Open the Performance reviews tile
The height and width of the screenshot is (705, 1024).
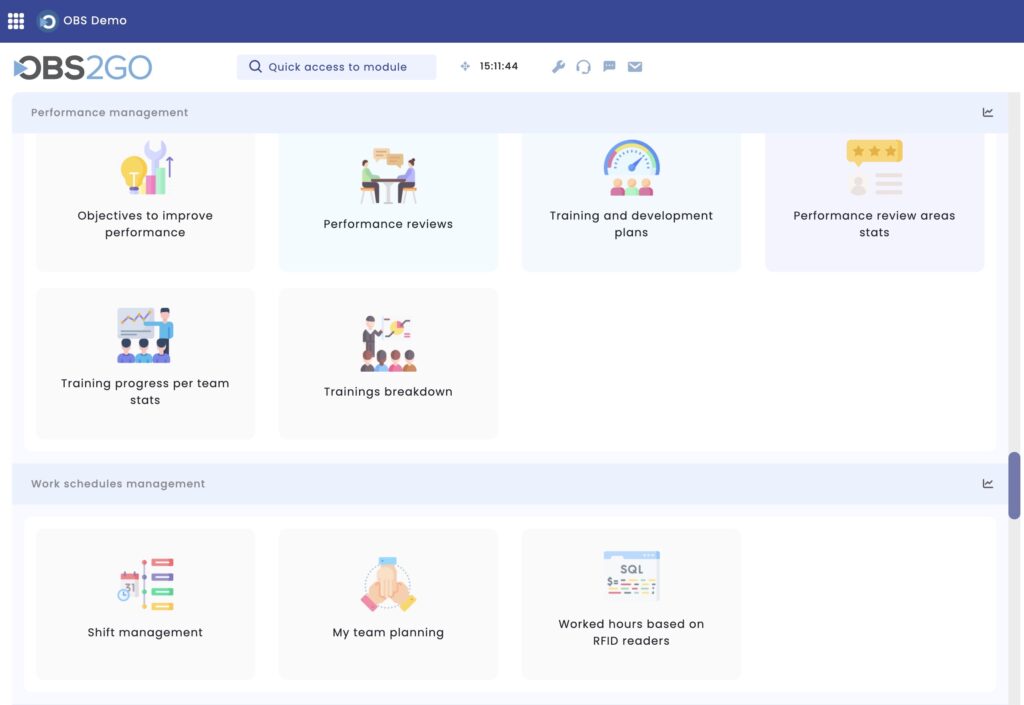[x=388, y=202]
